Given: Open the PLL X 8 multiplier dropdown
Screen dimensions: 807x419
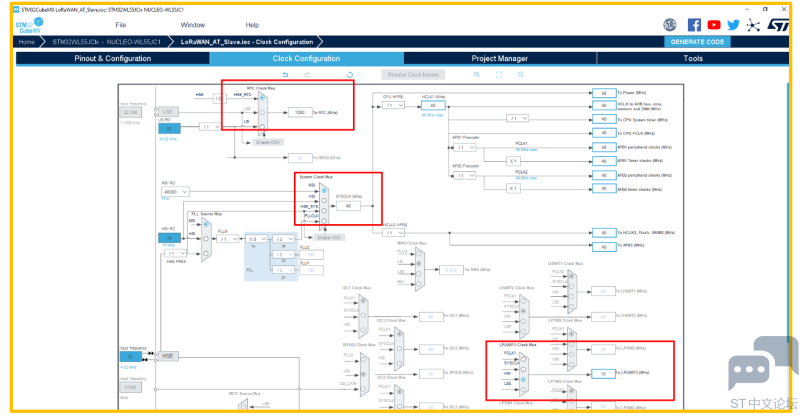Looking at the screenshot, I should [x=257, y=239].
